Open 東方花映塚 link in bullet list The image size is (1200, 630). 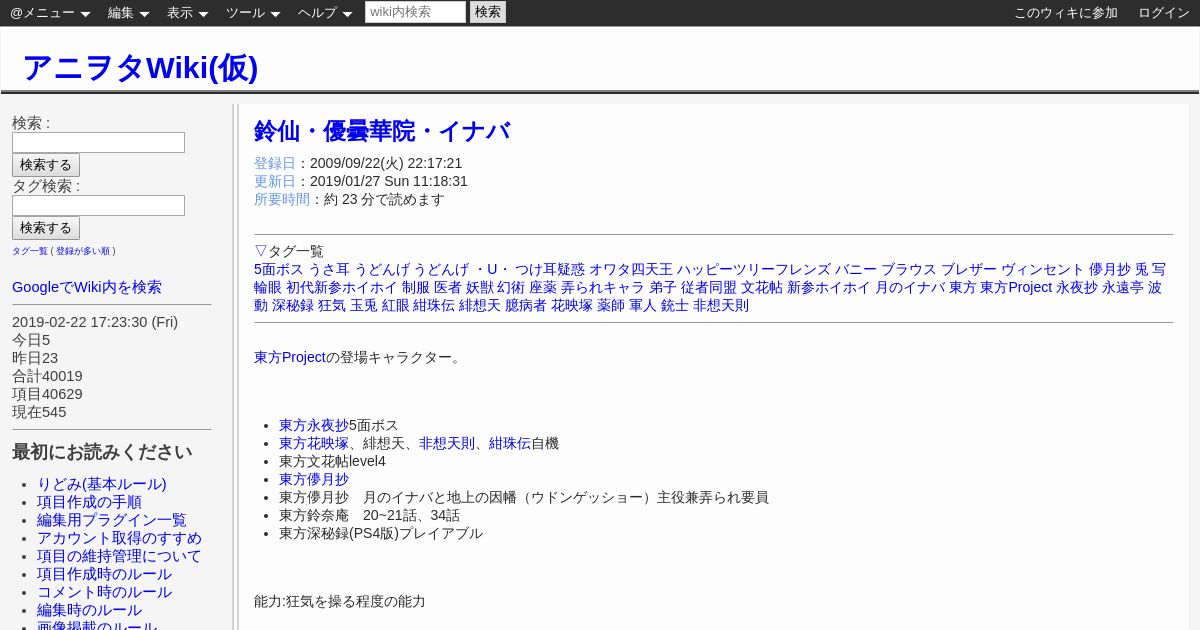pyautogui.click(x=314, y=443)
